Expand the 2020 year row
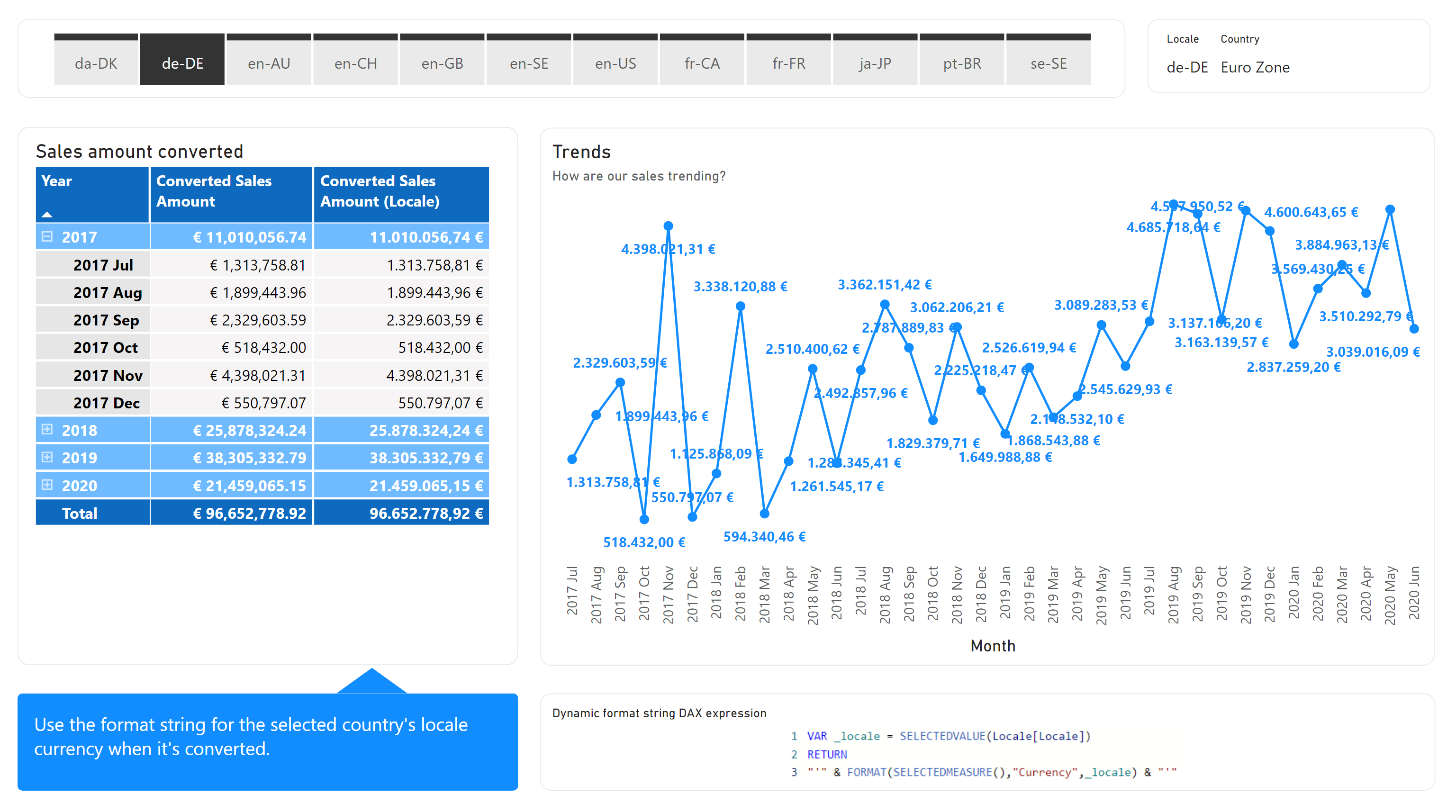The image size is (1456, 812). pyautogui.click(x=47, y=484)
